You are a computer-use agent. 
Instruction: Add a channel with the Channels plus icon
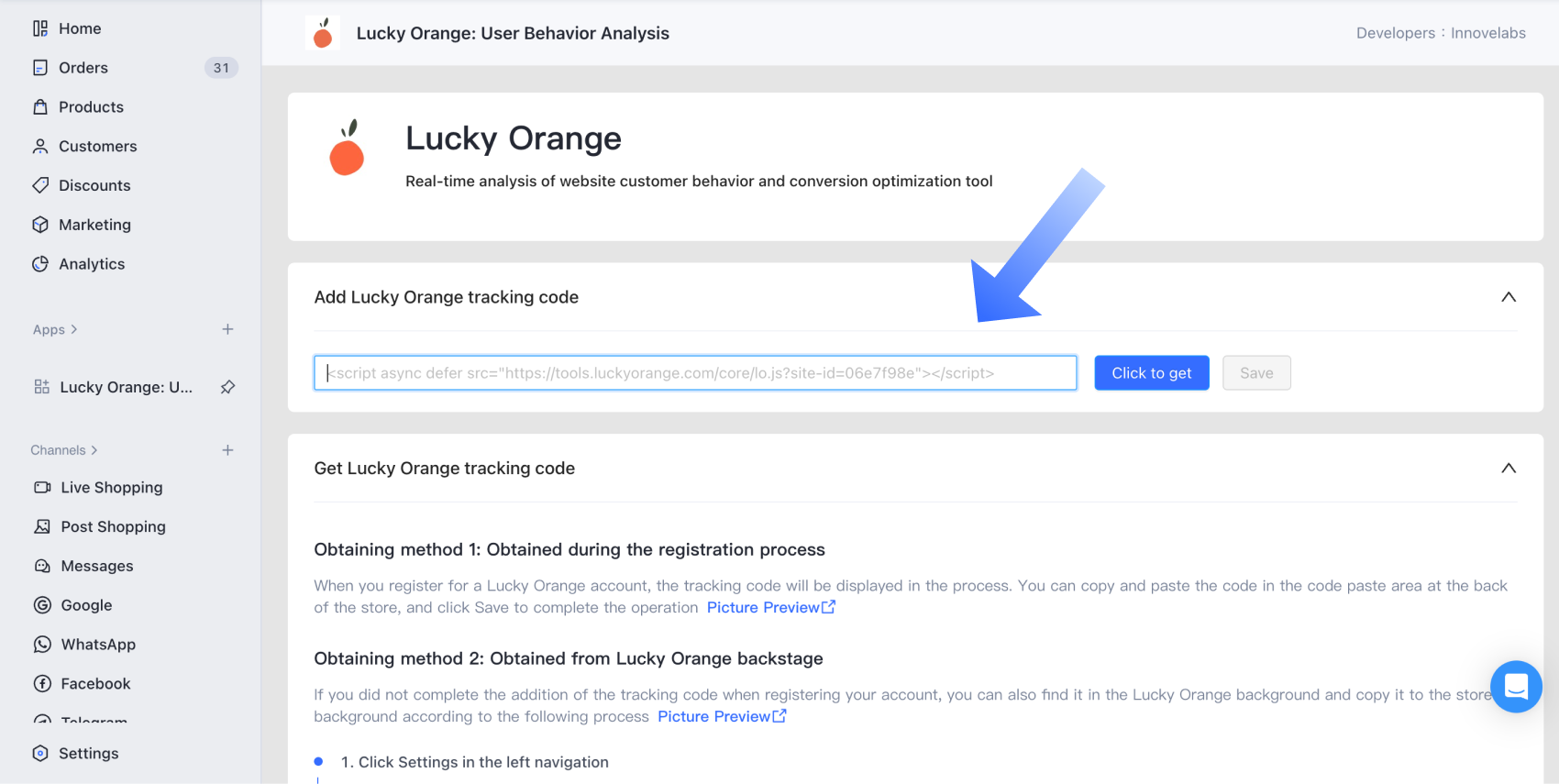pos(227,450)
